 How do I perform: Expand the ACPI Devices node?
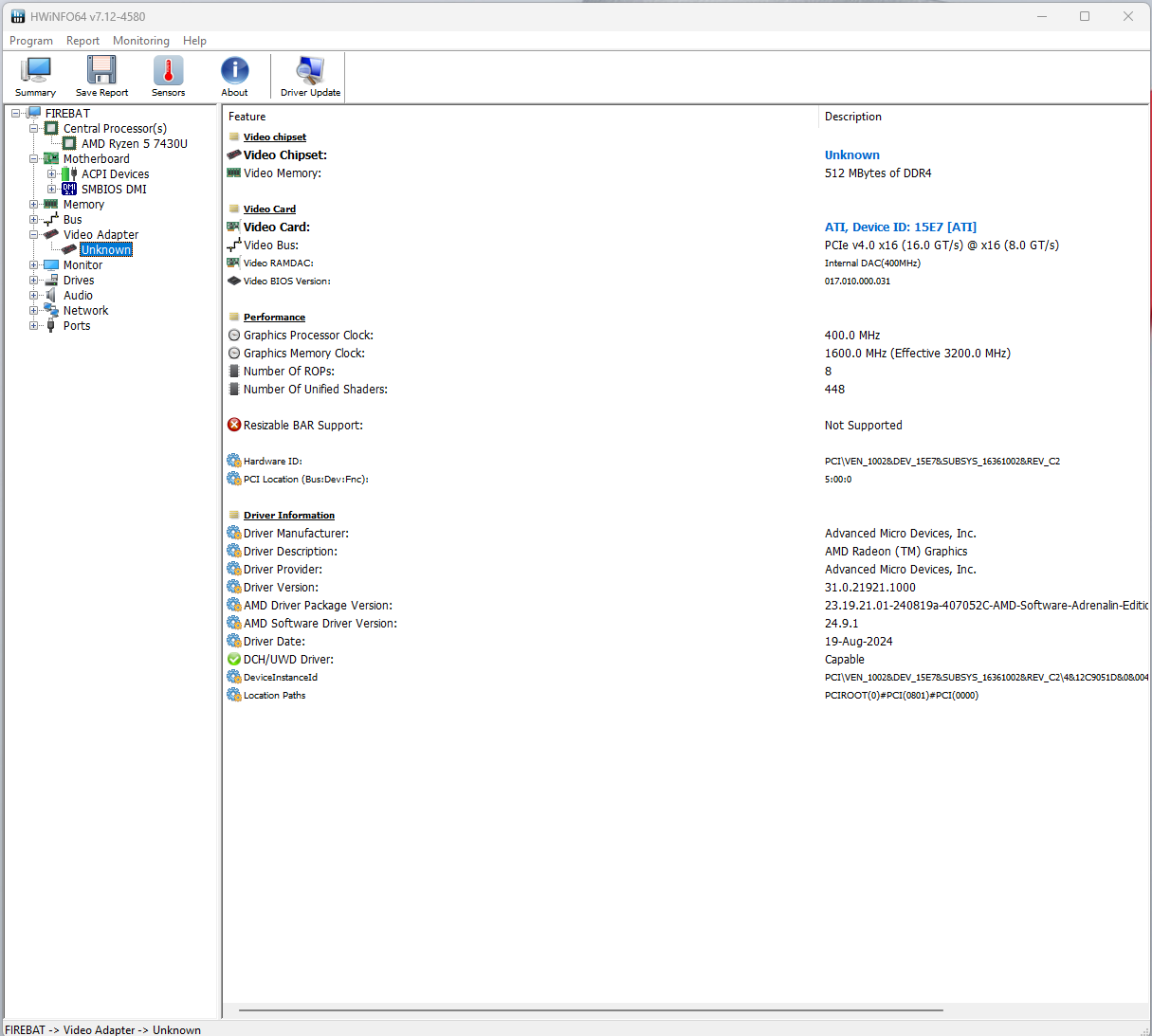(52, 174)
